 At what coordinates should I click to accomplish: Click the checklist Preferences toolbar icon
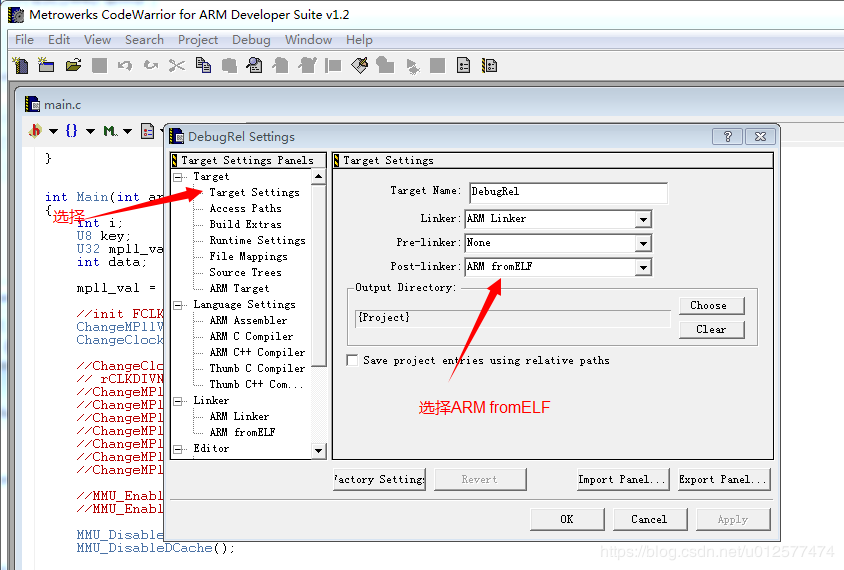coord(463,66)
